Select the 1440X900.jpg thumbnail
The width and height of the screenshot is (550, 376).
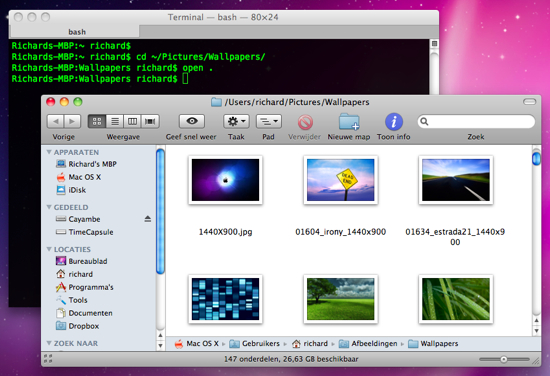pos(226,180)
